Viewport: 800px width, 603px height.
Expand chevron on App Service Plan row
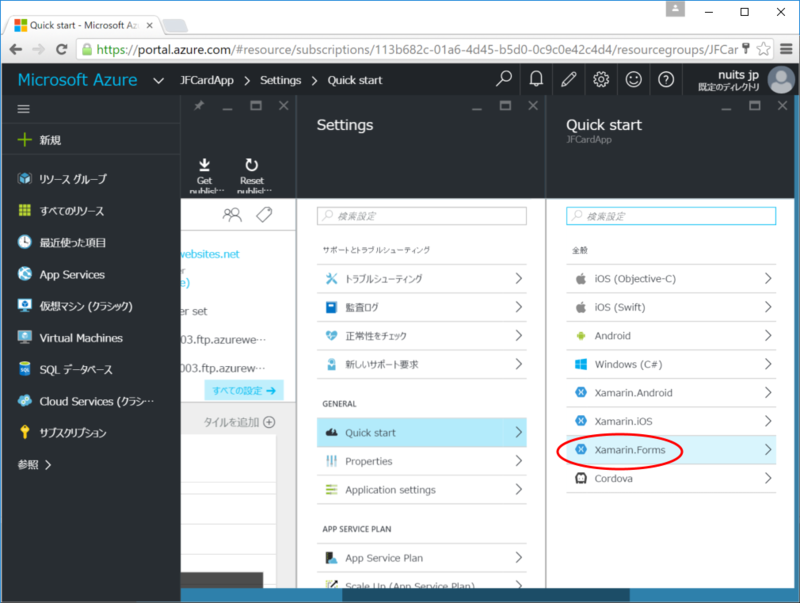coord(518,558)
